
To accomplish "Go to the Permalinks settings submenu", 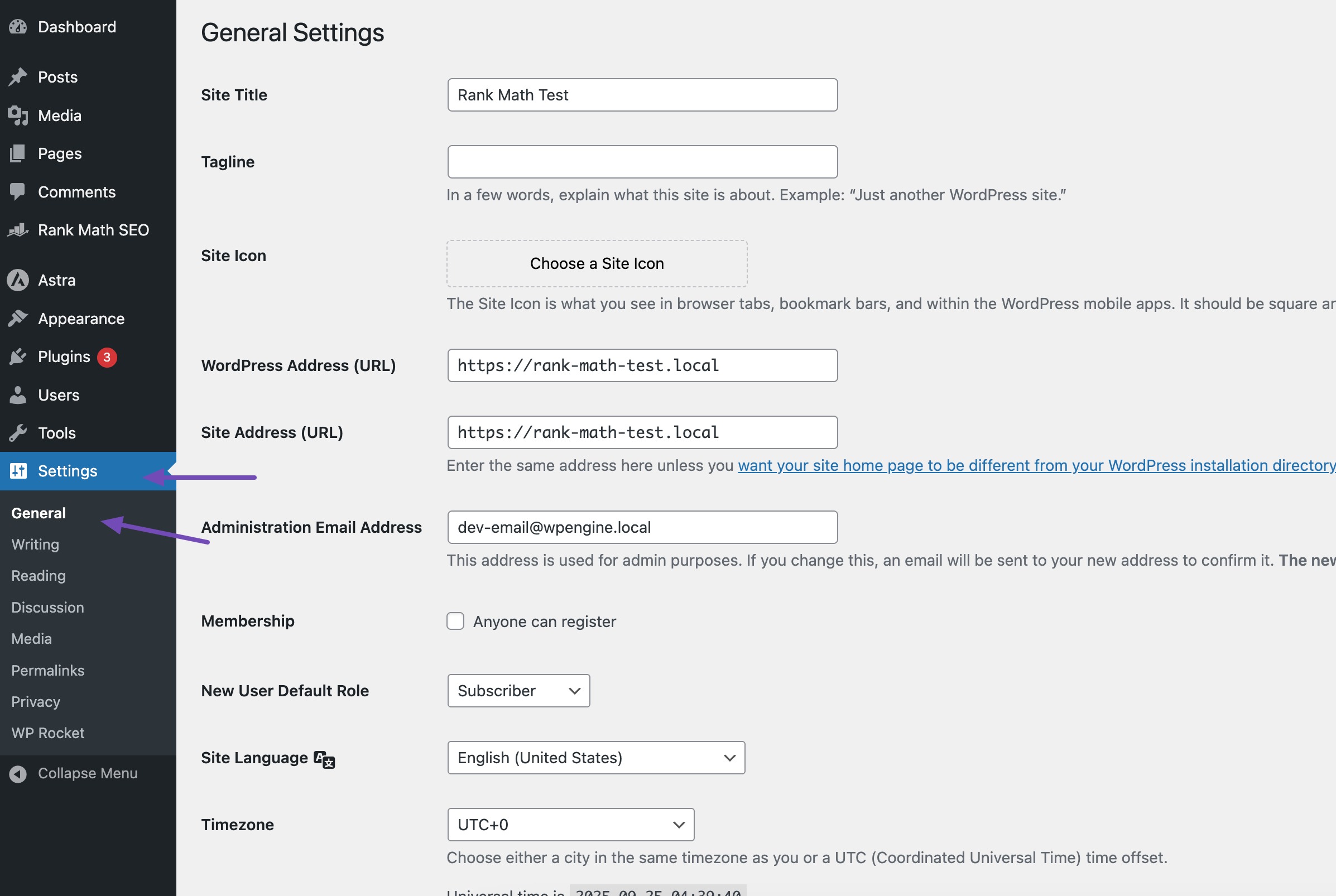I will [48, 670].
